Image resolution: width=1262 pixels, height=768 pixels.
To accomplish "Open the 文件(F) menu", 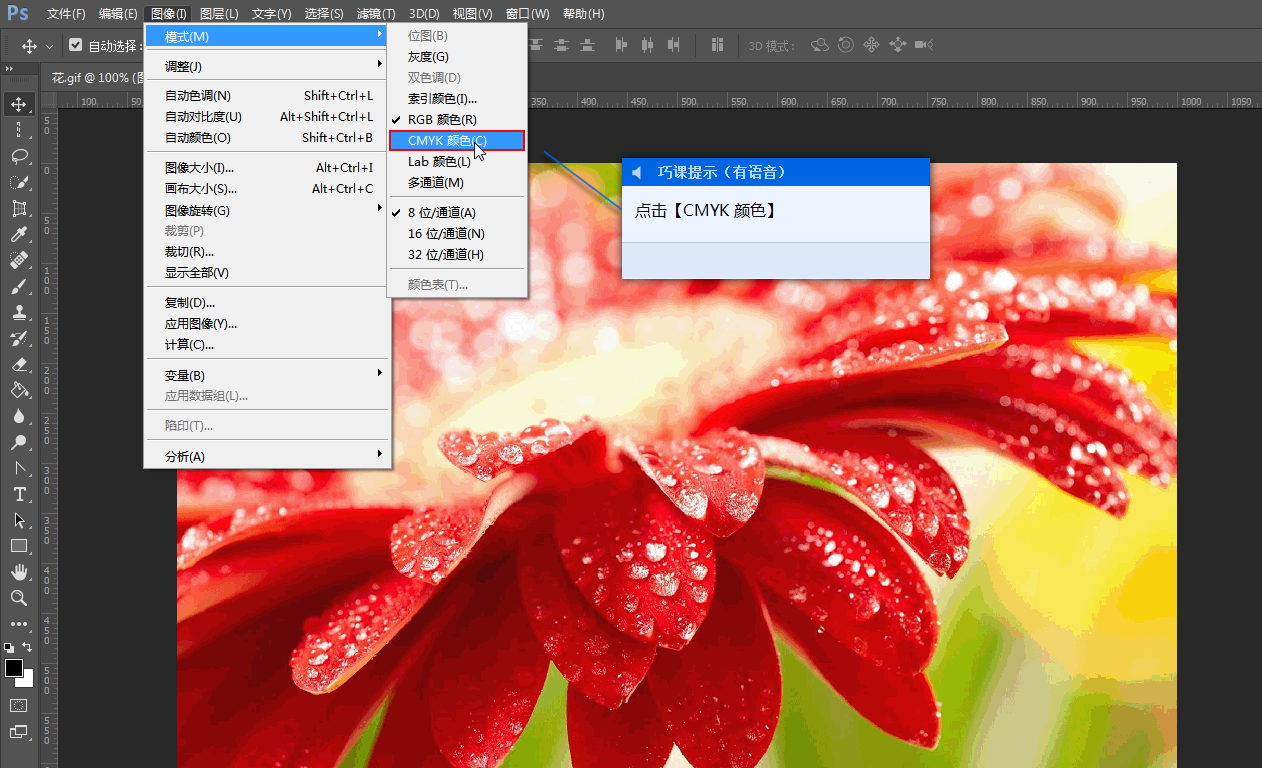I will click(x=66, y=14).
